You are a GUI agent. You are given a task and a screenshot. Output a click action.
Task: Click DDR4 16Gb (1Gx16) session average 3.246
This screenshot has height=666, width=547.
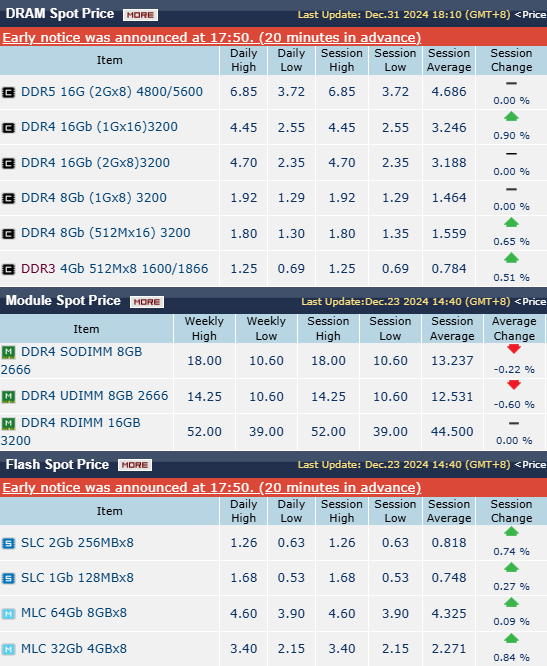[x=449, y=128]
